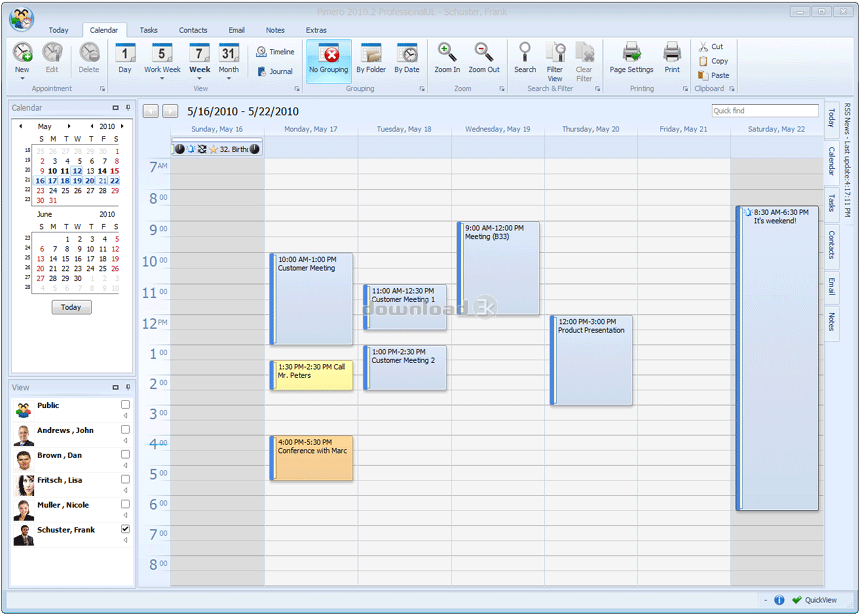Check the Brown, Dan checkbox
This screenshot has height=615, width=860.
[125, 454]
